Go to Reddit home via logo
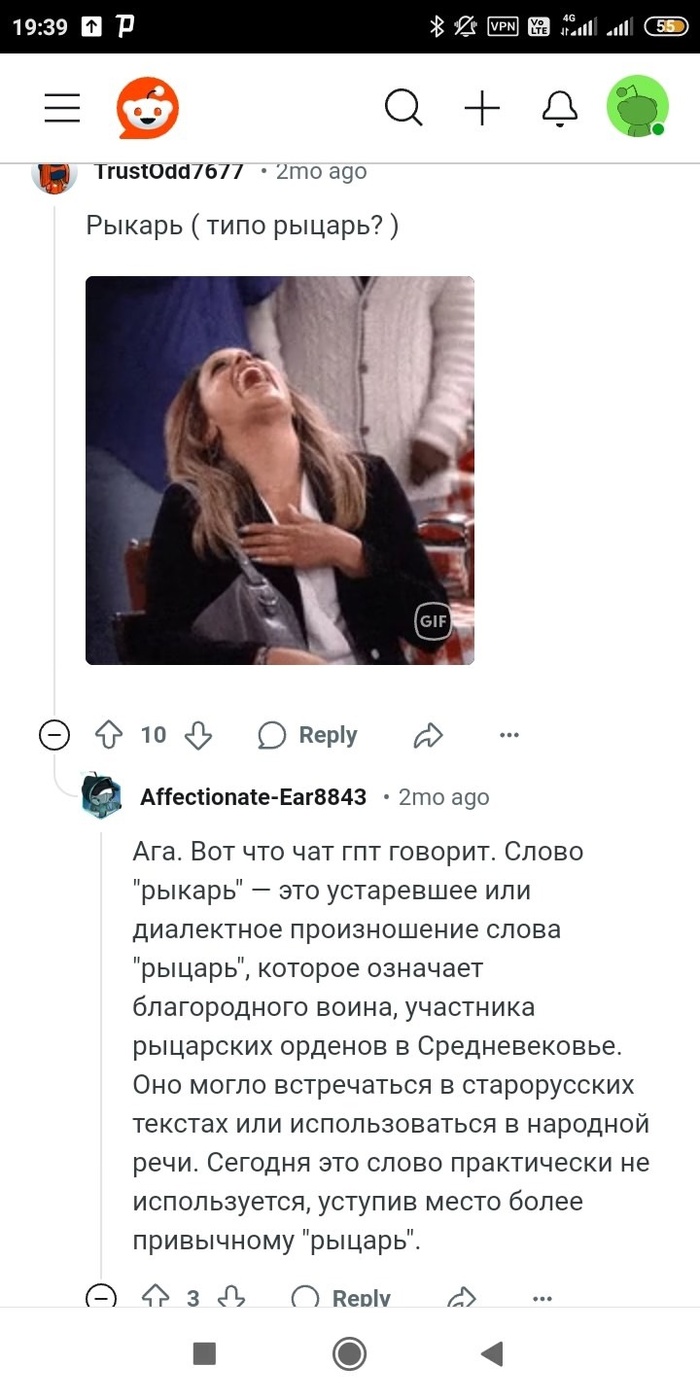This screenshot has height=1400, width=700. [148, 108]
